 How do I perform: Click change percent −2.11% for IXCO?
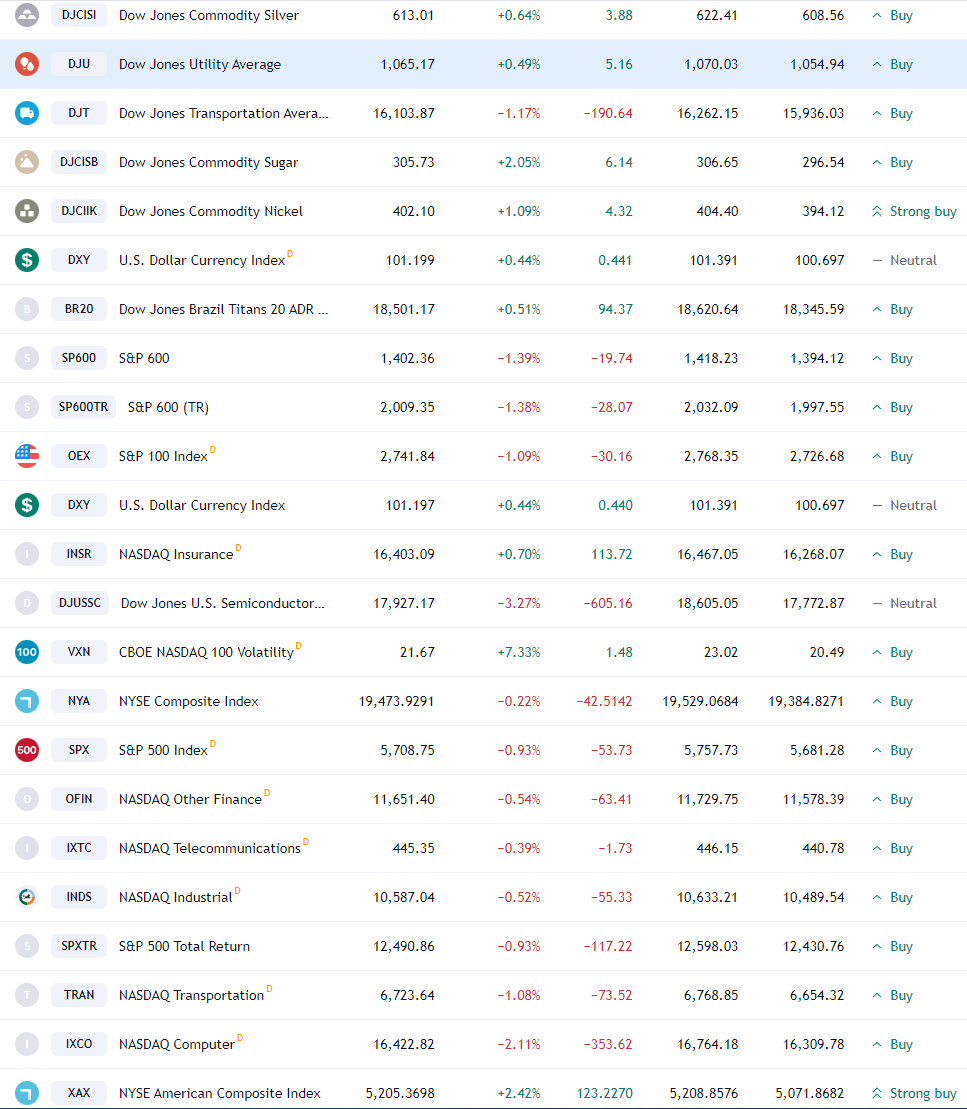tap(519, 1044)
